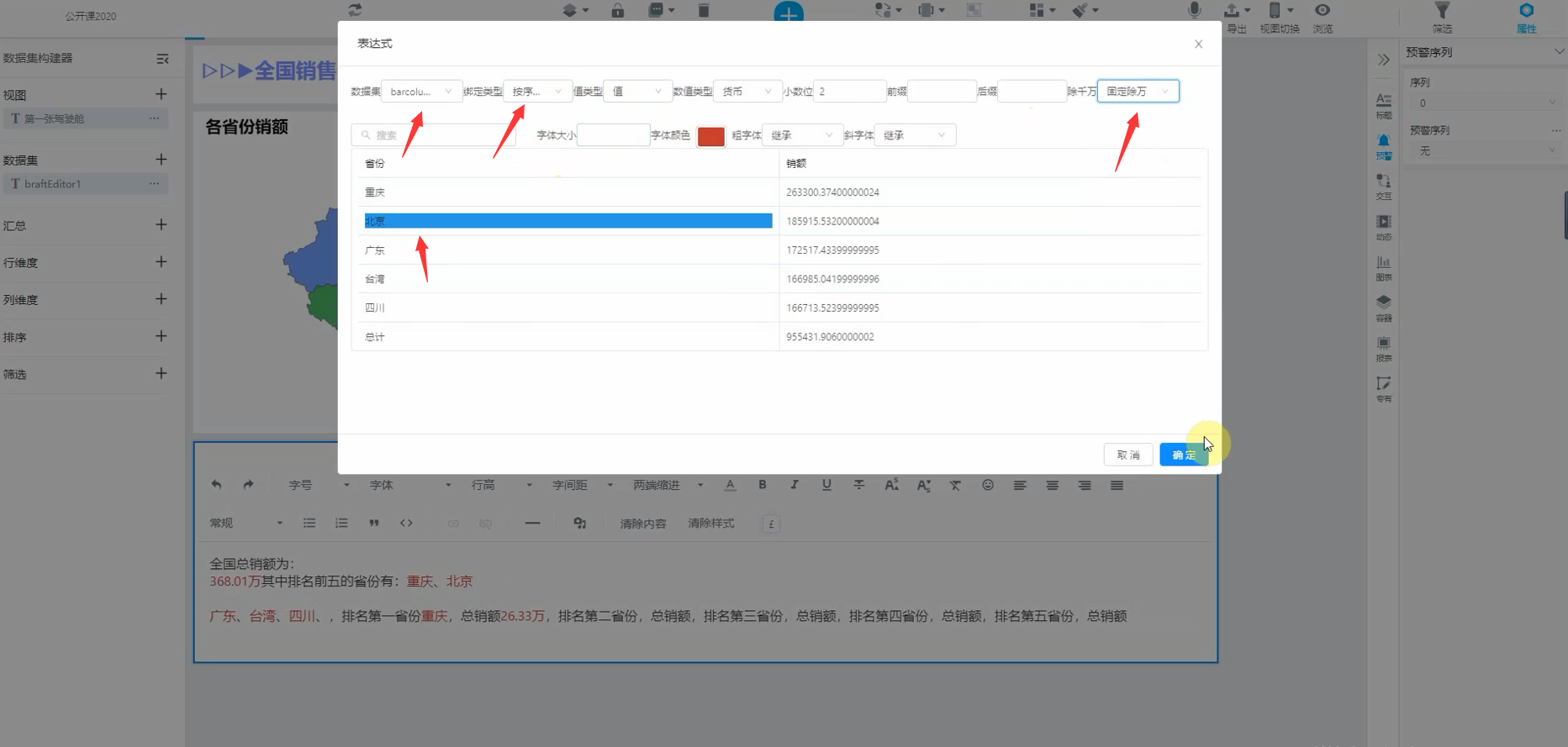
Task: Open the editor text color picker
Action: [730, 485]
